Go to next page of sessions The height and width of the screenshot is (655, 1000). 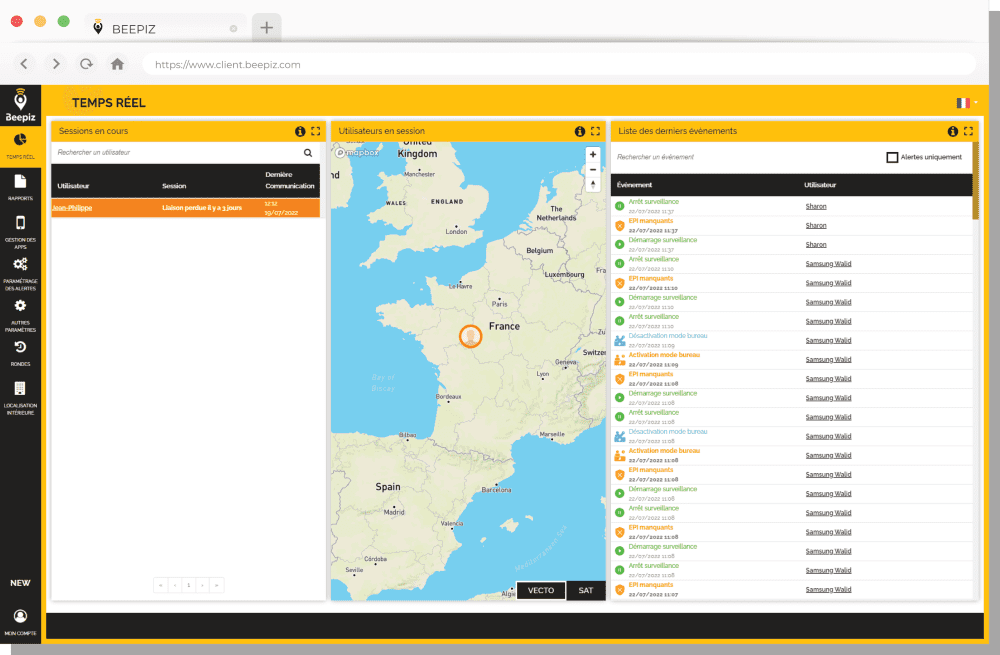coord(203,585)
